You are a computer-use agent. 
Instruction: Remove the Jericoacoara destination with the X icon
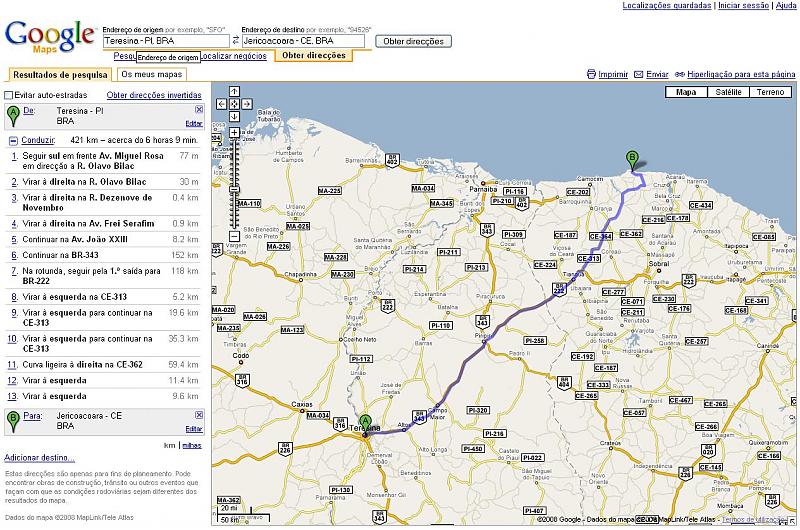(x=199, y=415)
